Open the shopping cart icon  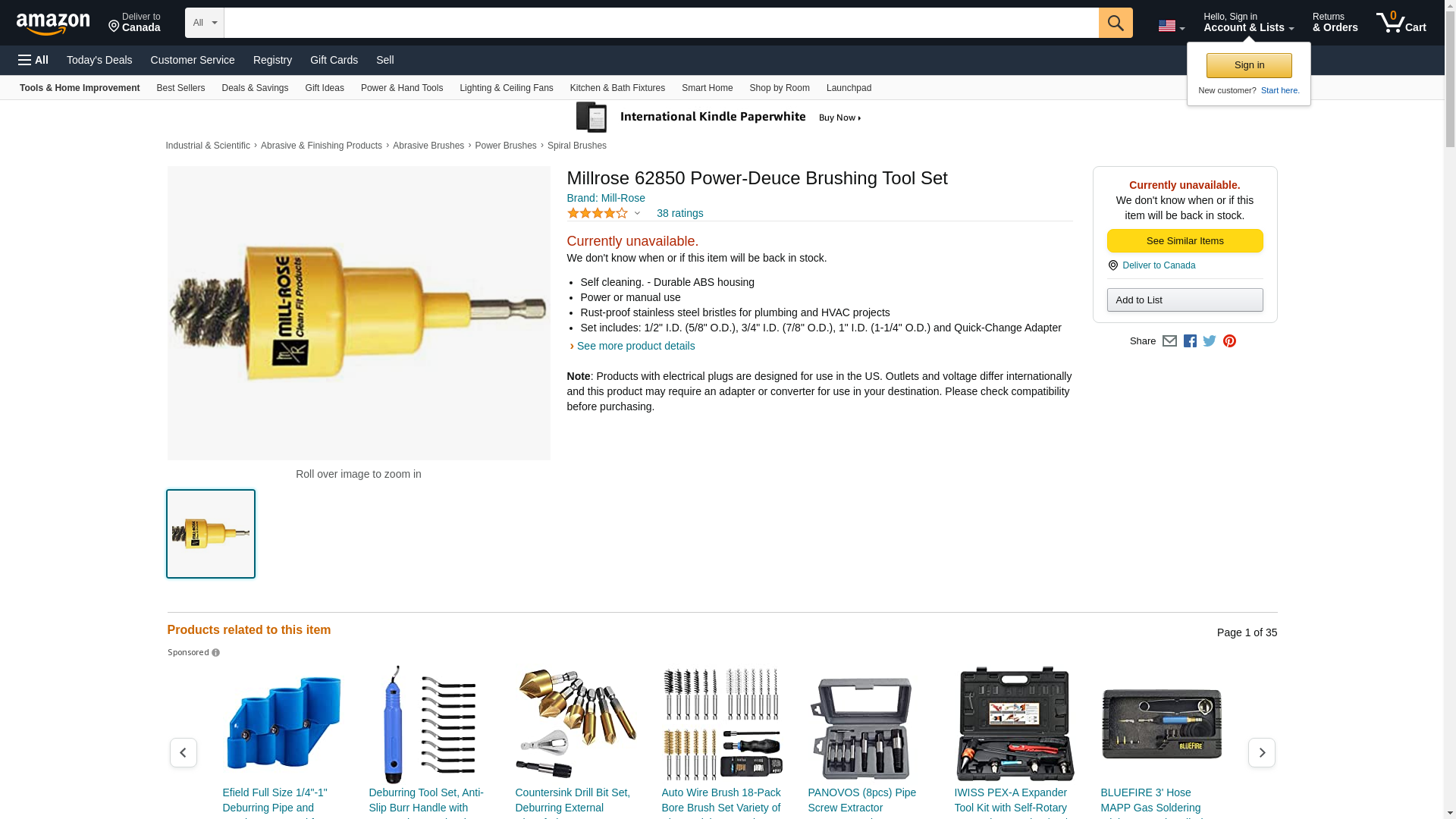[1401, 23]
